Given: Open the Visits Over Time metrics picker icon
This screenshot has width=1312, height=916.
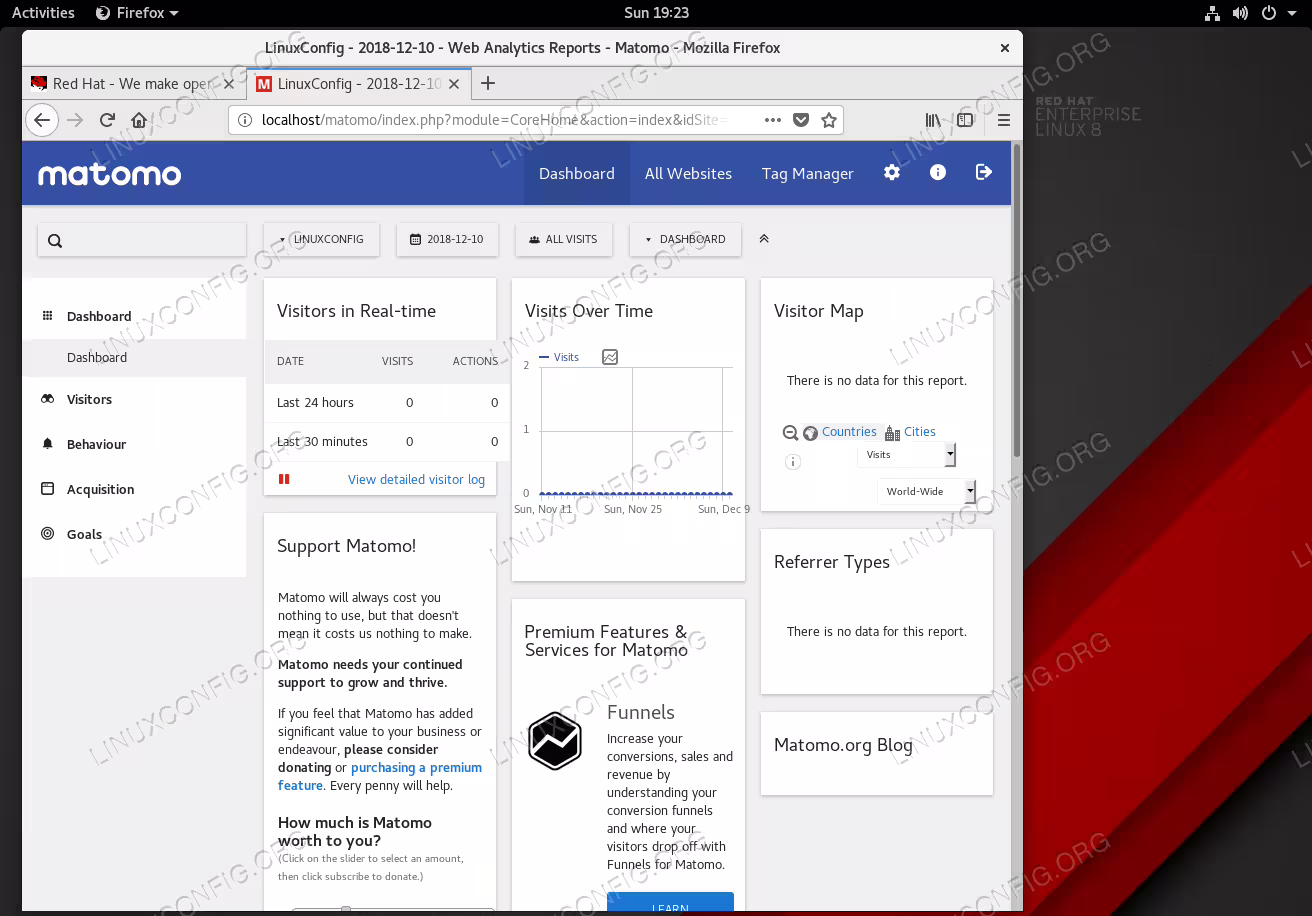Looking at the screenshot, I should (610, 357).
